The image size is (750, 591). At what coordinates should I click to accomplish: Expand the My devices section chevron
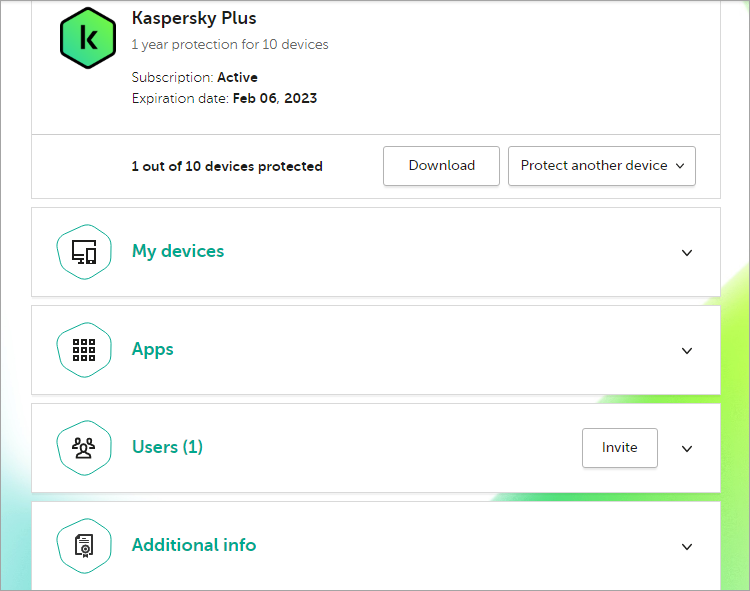pos(687,253)
